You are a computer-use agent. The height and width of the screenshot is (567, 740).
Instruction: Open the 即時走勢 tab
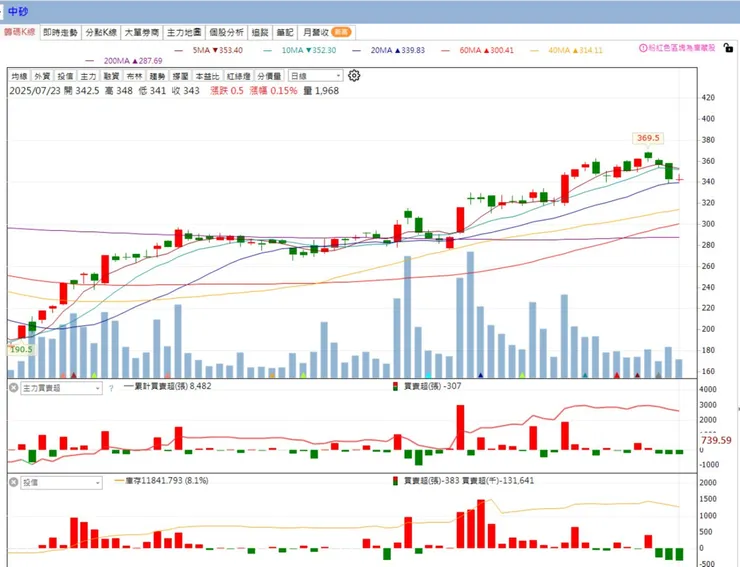[60, 32]
